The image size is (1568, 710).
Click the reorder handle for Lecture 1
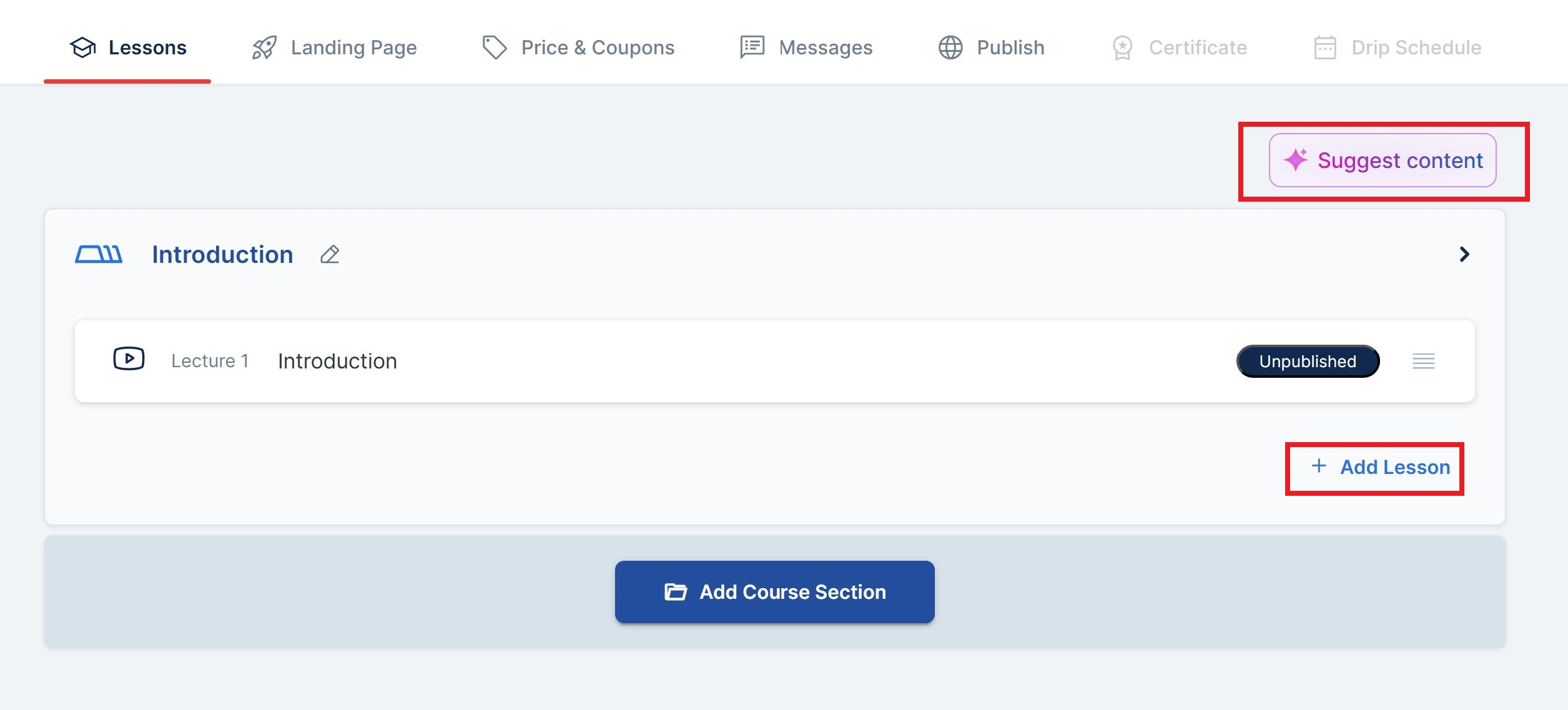1423,361
